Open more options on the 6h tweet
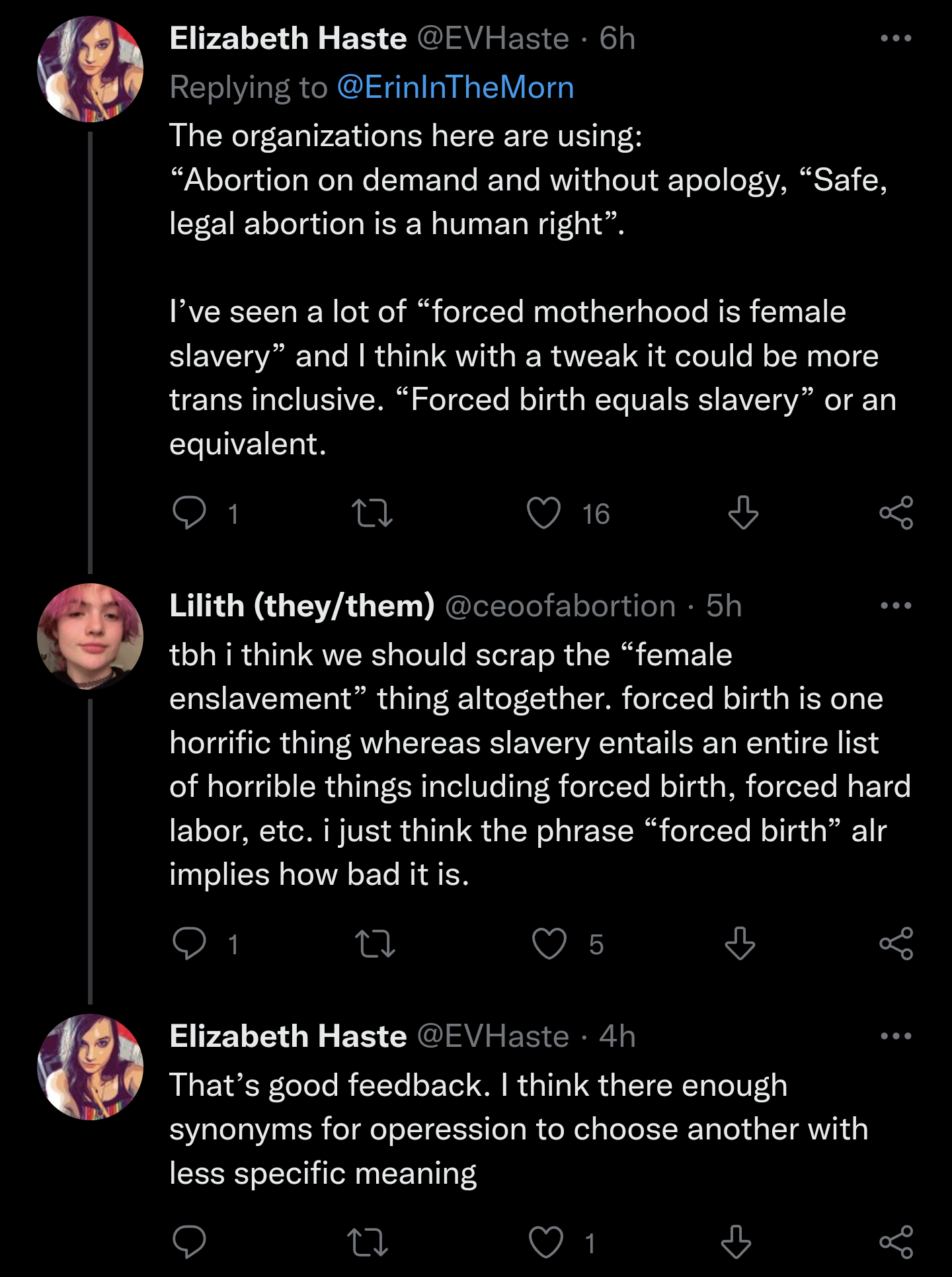Screen dimensions: 952x1277 click(x=896, y=38)
